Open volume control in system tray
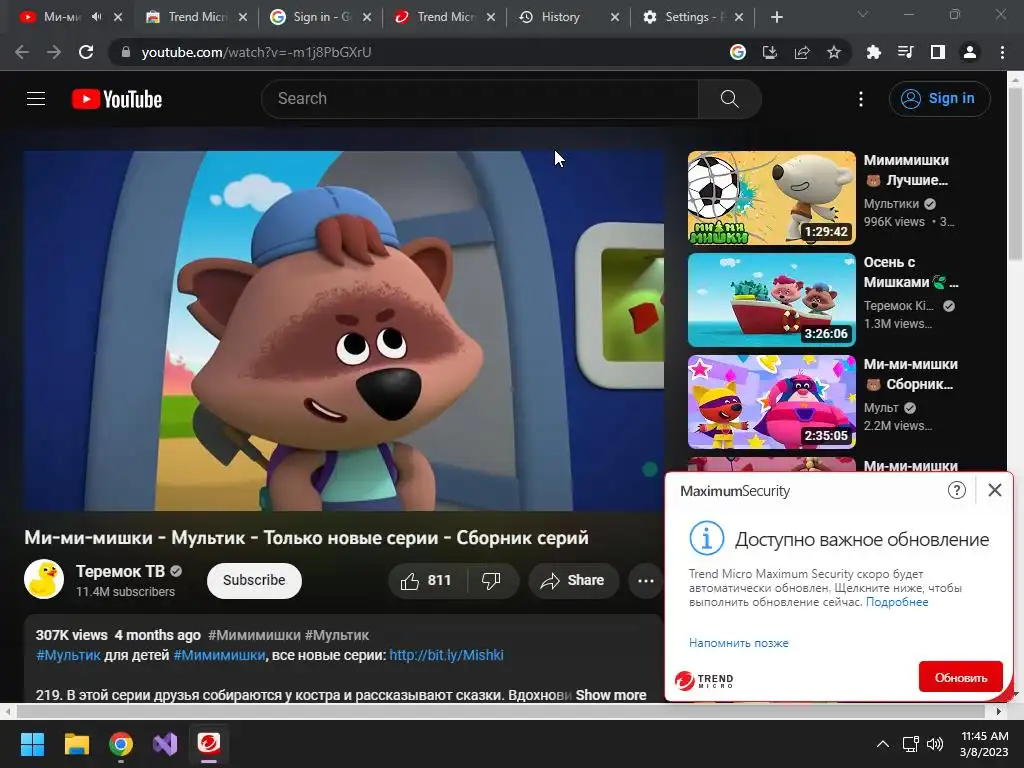Viewport: 1024px width, 768px height. [935, 744]
